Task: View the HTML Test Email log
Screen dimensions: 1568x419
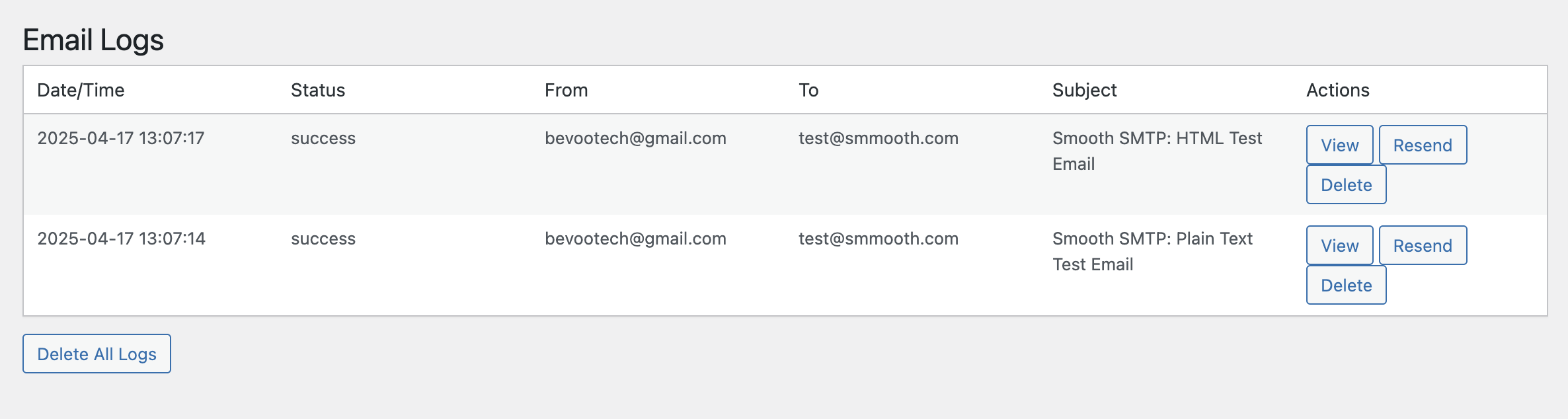Action: tap(1339, 145)
